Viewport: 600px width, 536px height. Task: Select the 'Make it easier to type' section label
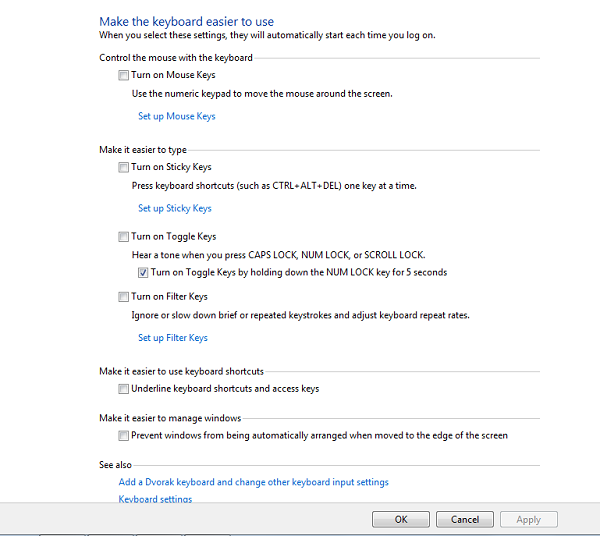142,150
